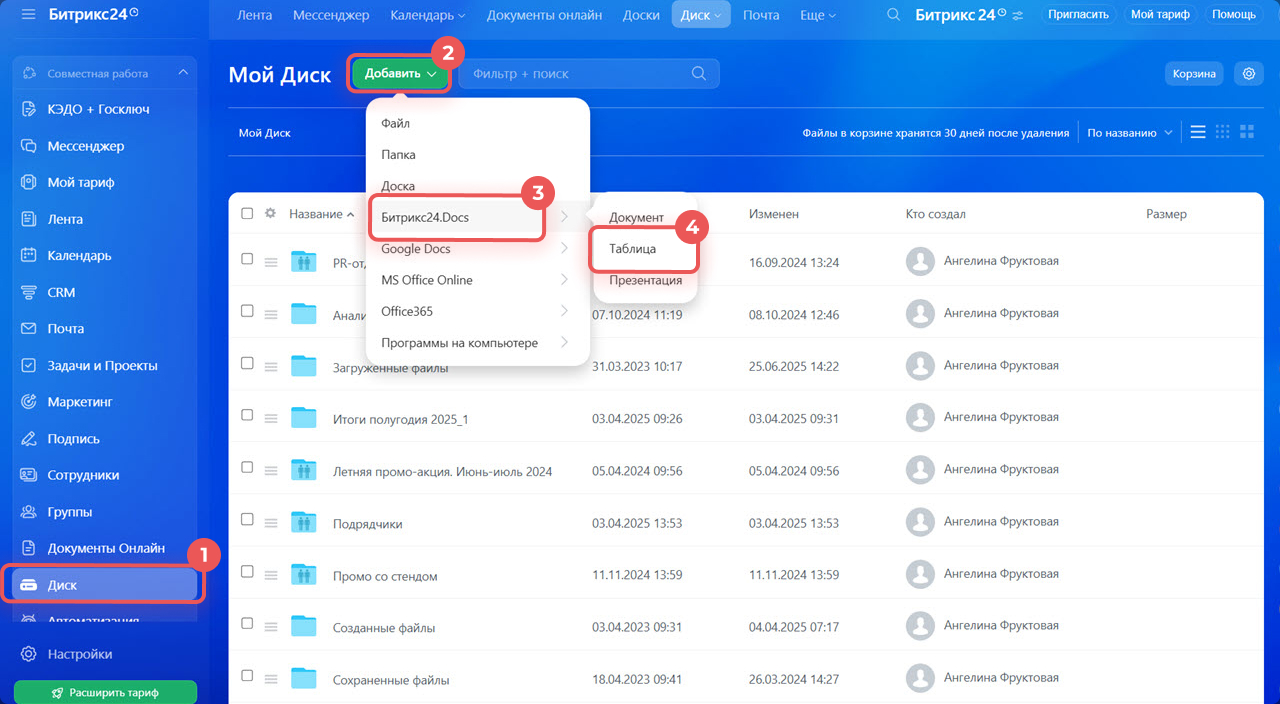Image resolution: width=1280 pixels, height=704 pixels.
Task: Click the Почта envelope icon in the sidebar
Action: coord(29,328)
